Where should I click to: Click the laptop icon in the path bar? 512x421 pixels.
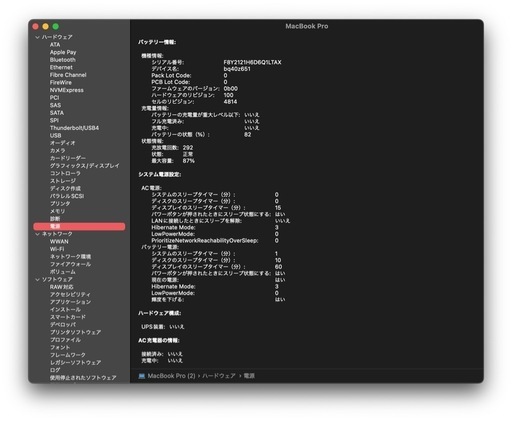[x=142, y=376]
